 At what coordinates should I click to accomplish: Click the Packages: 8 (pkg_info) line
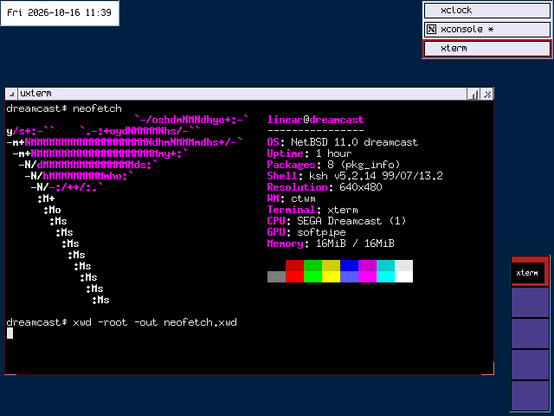334,165
